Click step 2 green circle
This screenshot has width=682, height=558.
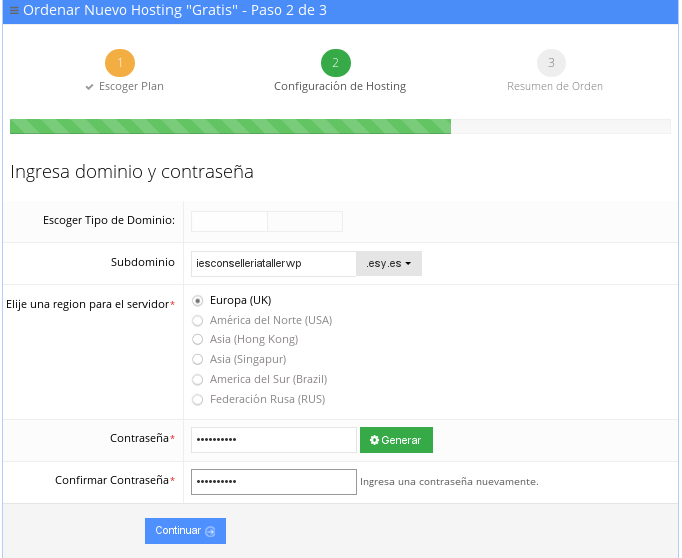(x=336, y=63)
